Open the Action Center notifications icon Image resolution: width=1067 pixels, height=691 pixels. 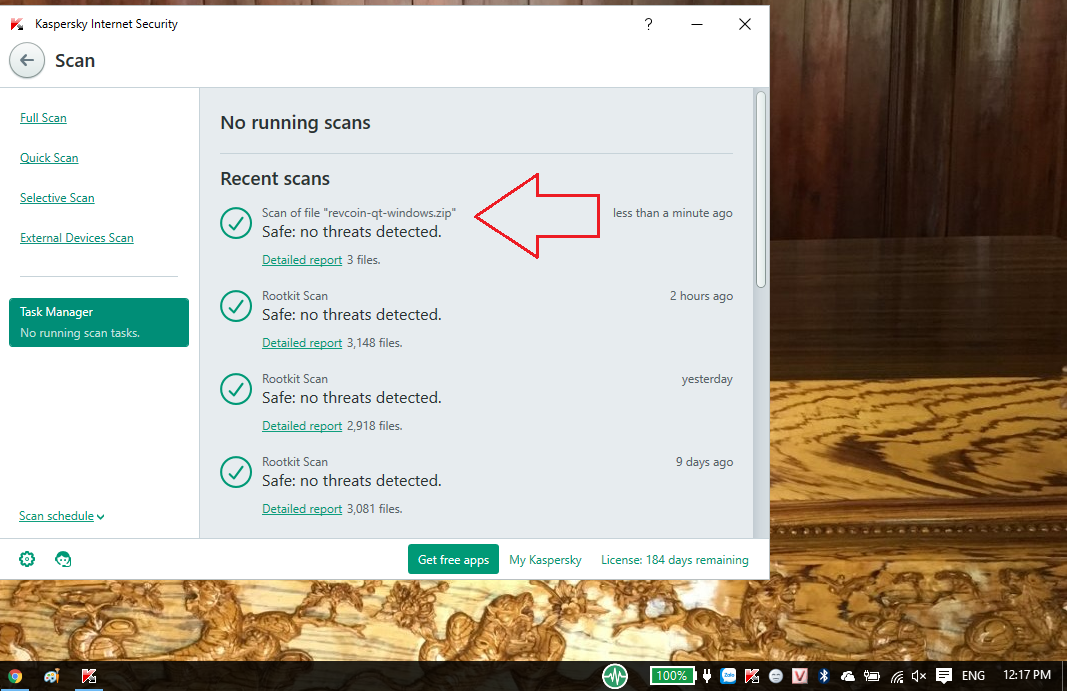click(x=944, y=675)
